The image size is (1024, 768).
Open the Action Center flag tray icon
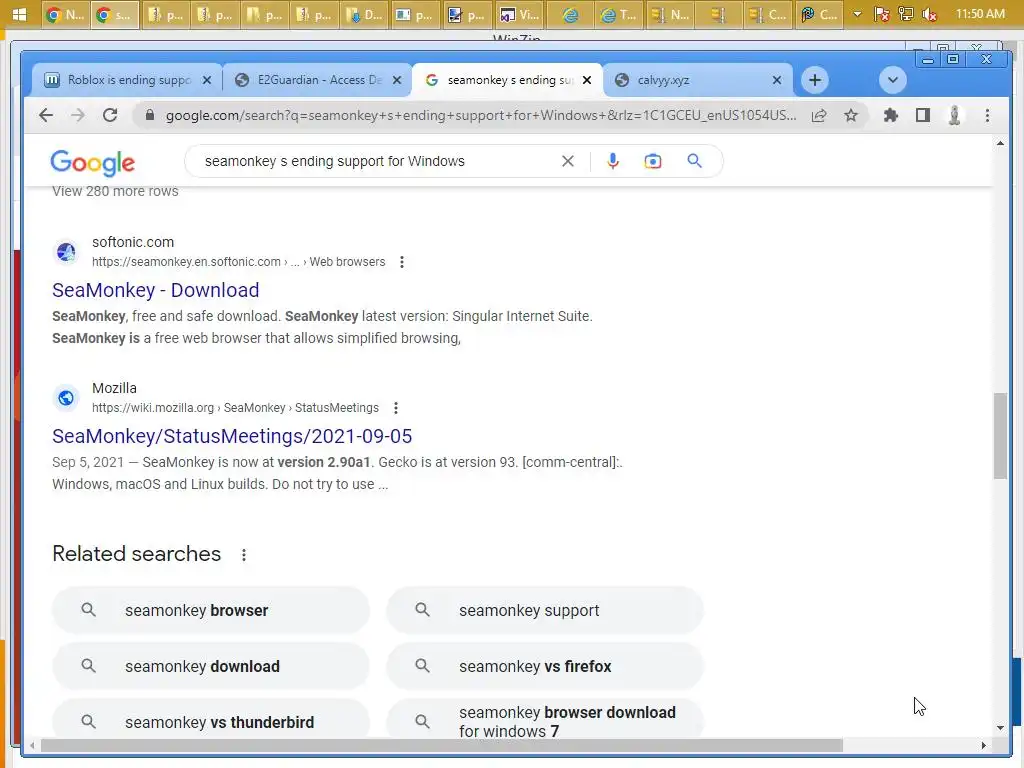point(882,14)
